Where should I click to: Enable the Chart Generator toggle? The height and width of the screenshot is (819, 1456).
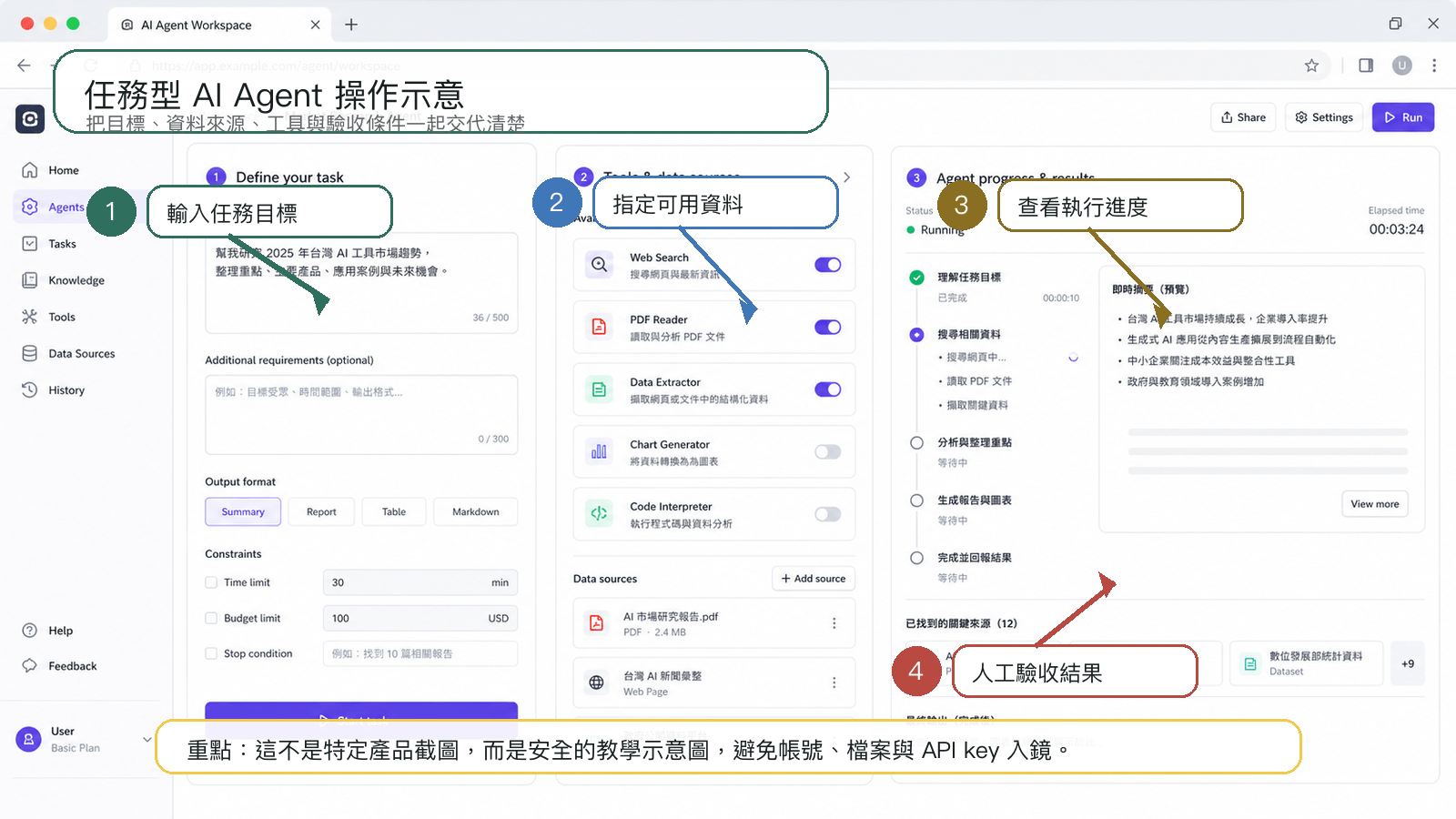point(828,452)
